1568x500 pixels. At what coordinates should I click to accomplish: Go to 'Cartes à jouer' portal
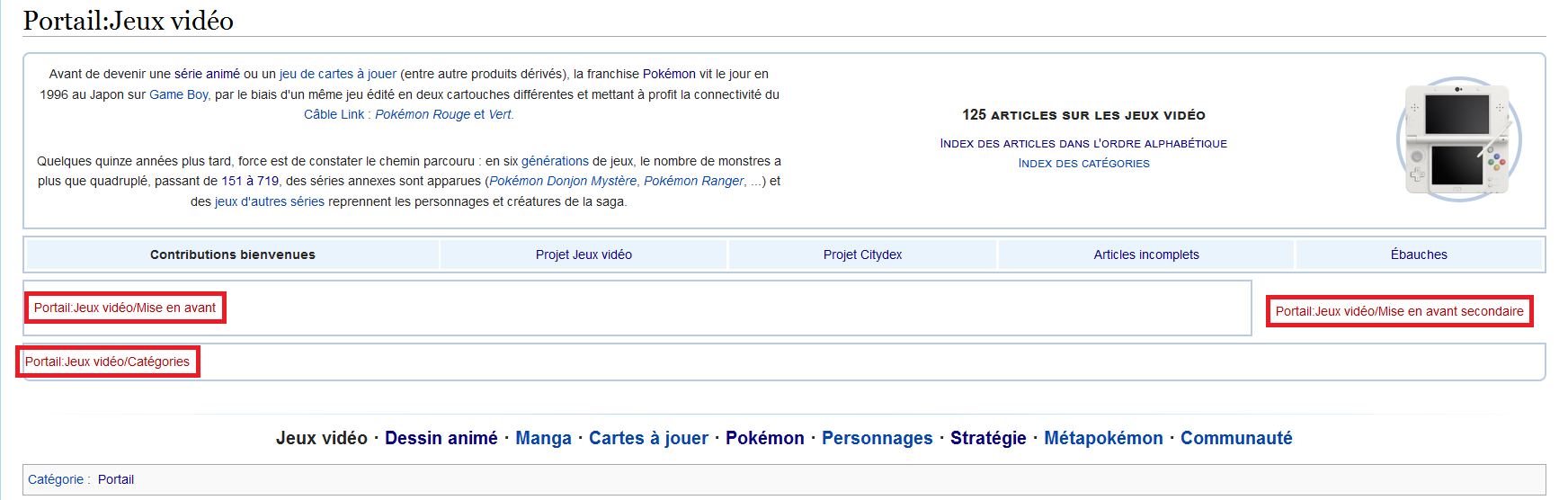[x=648, y=438]
